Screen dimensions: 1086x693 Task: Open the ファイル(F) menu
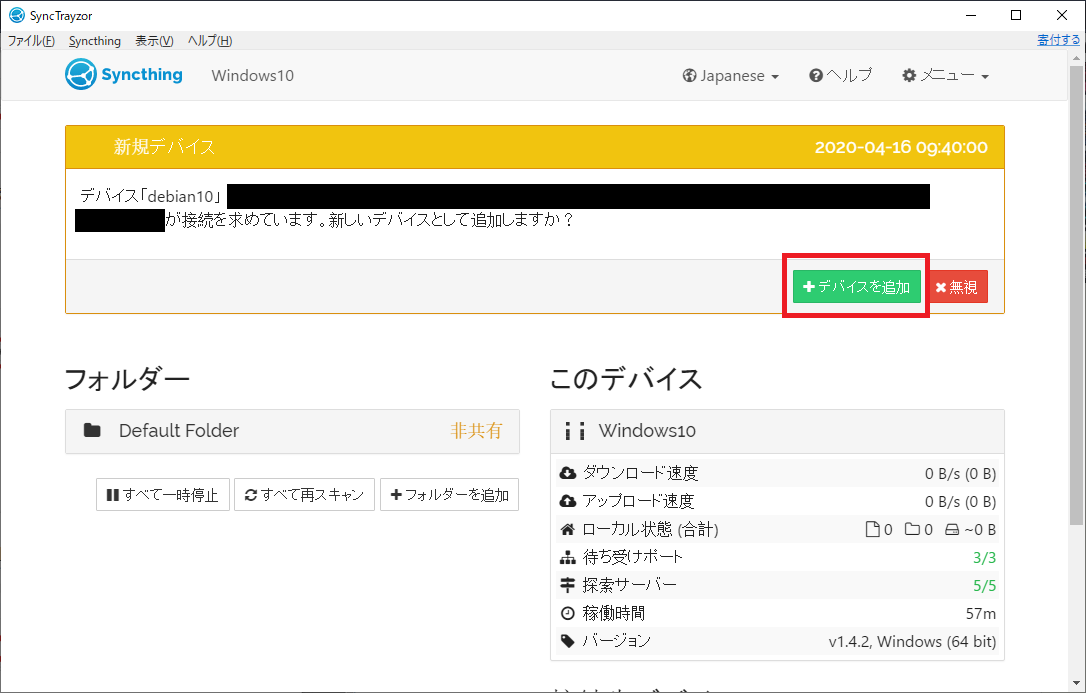(x=31, y=41)
